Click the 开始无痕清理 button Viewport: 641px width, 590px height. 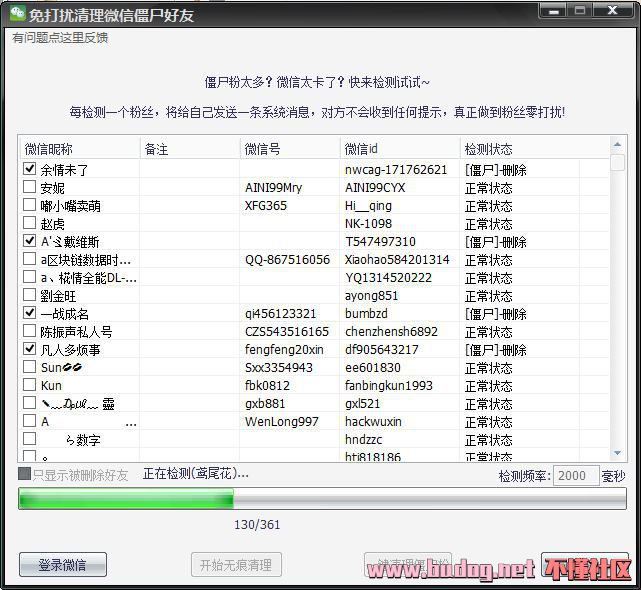pos(236,565)
